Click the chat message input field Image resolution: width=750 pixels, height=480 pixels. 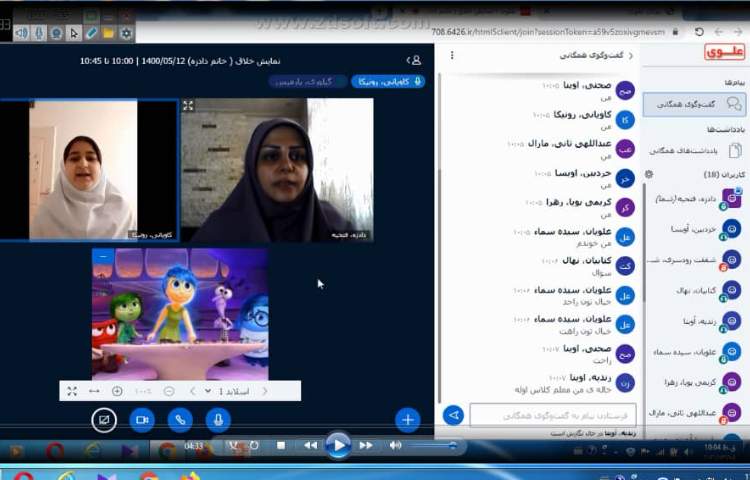(552, 414)
